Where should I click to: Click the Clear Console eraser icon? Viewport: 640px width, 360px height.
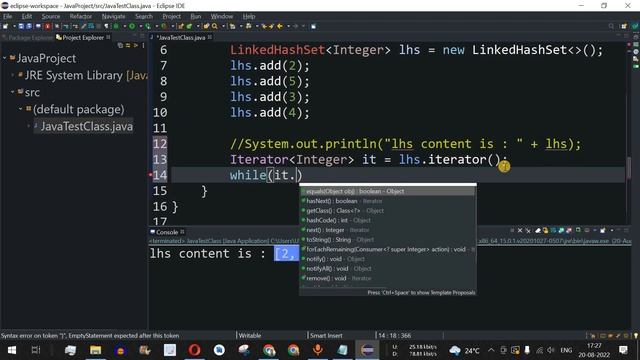[x=538, y=231]
